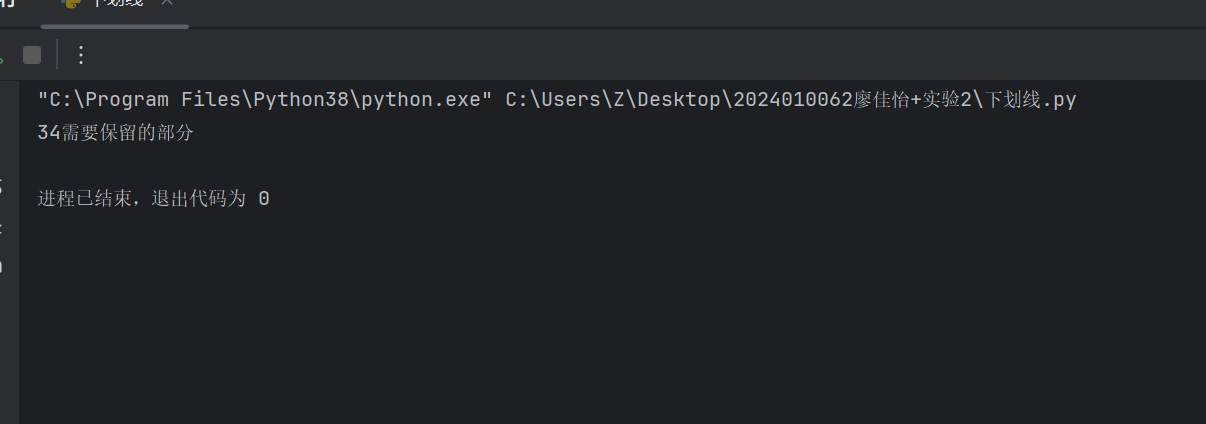The height and width of the screenshot is (424, 1206).
Task: Click the Python file icon on the 下划线 tab
Action: tap(69, 3)
